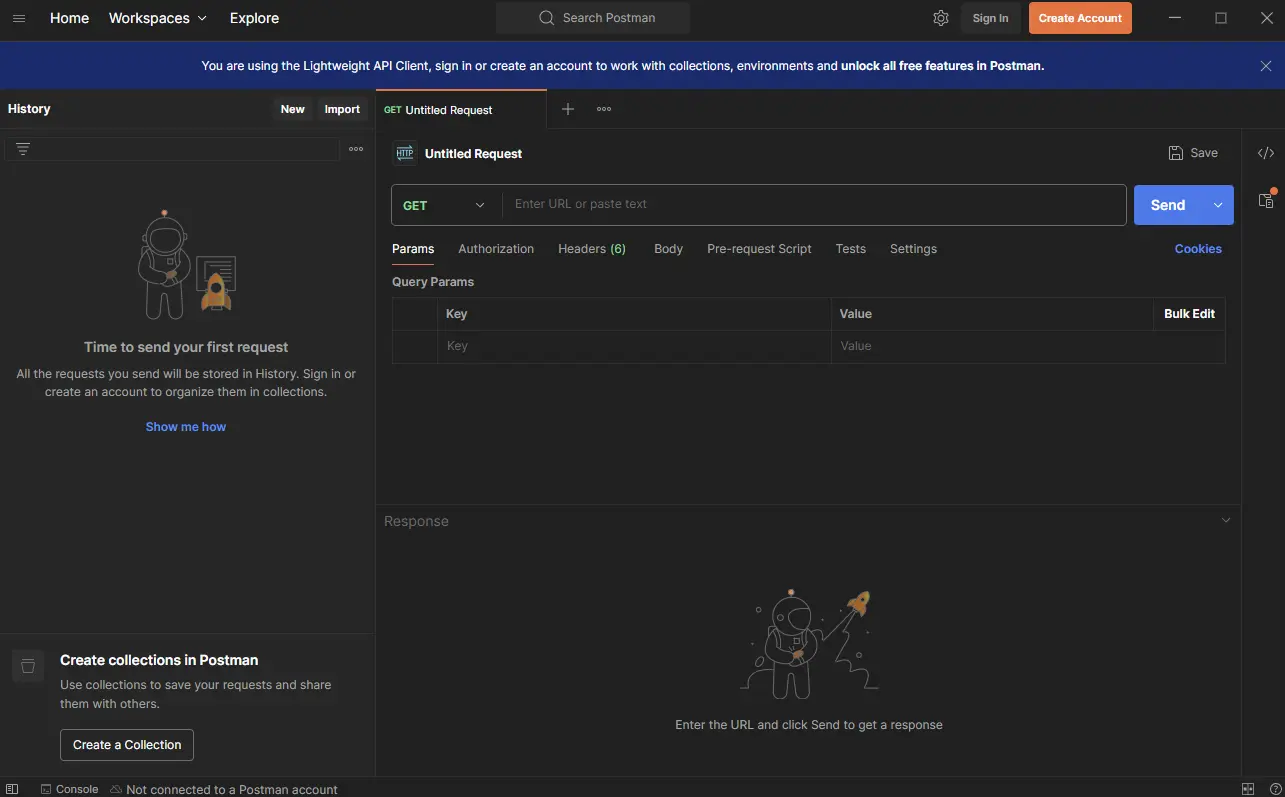
Task: Toggle the sidebar icon in bottom-left corner
Action: coord(11,789)
